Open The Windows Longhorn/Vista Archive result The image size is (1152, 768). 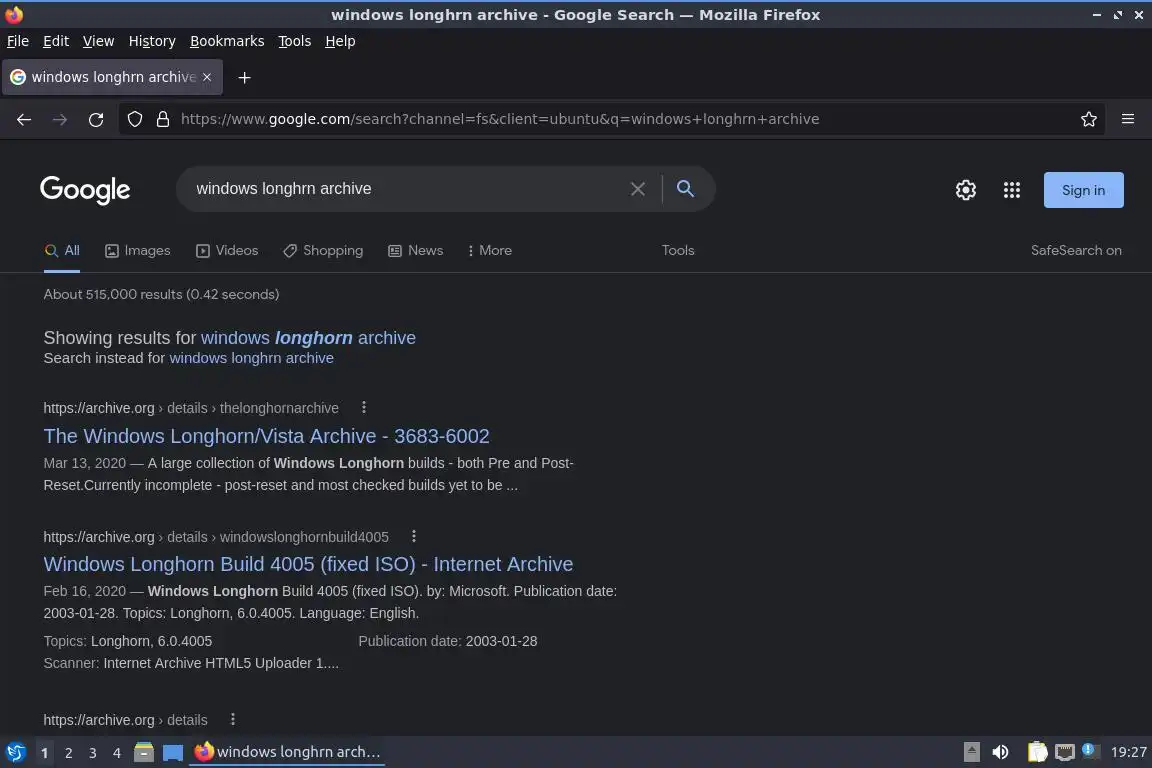tap(267, 436)
